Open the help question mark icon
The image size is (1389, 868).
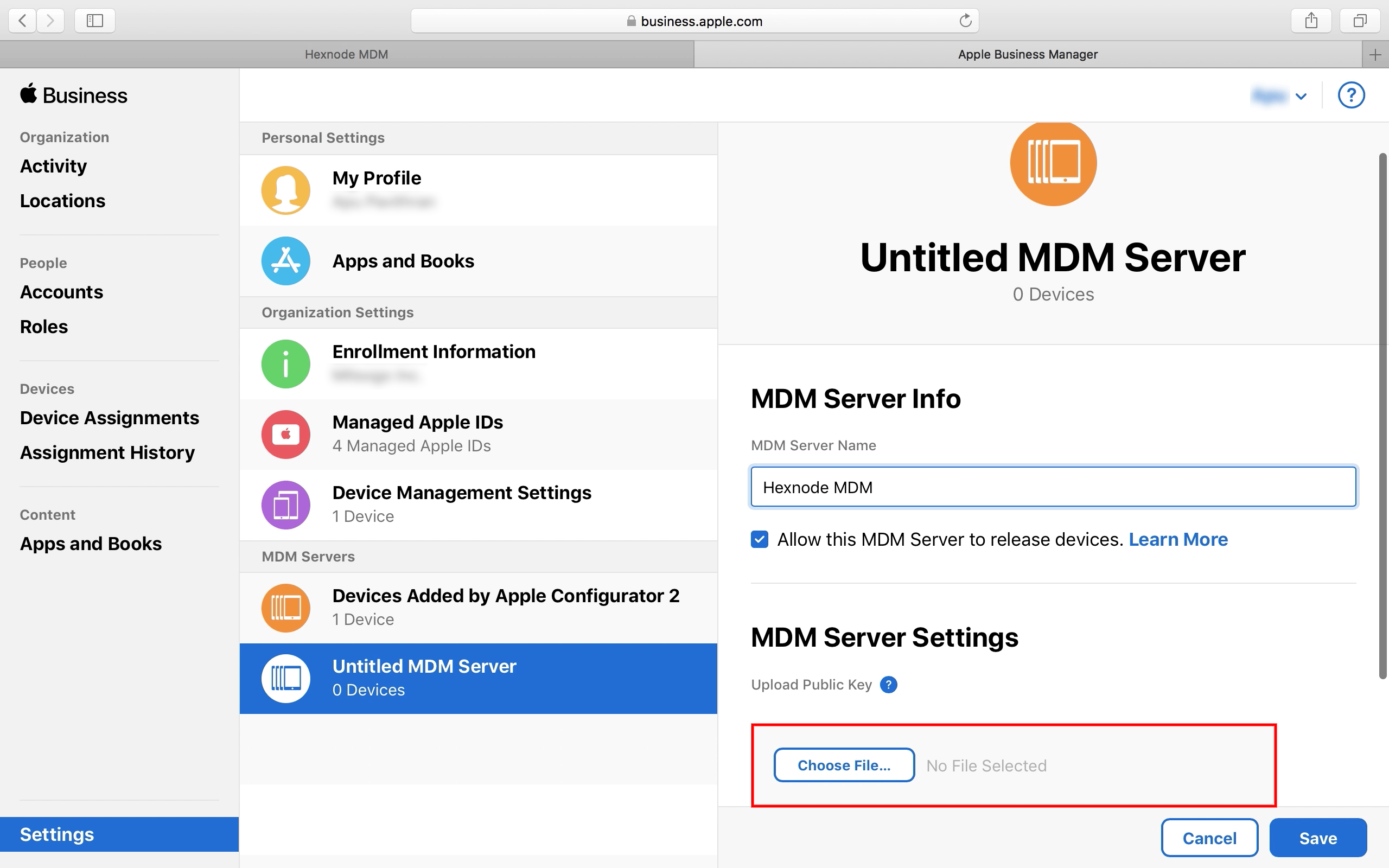(x=1351, y=95)
